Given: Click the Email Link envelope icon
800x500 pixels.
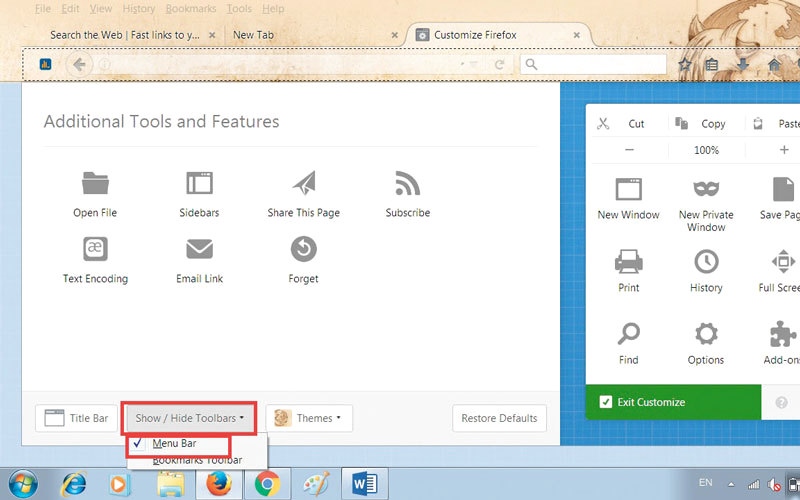Looking at the screenshot, I should click(199, 249).
